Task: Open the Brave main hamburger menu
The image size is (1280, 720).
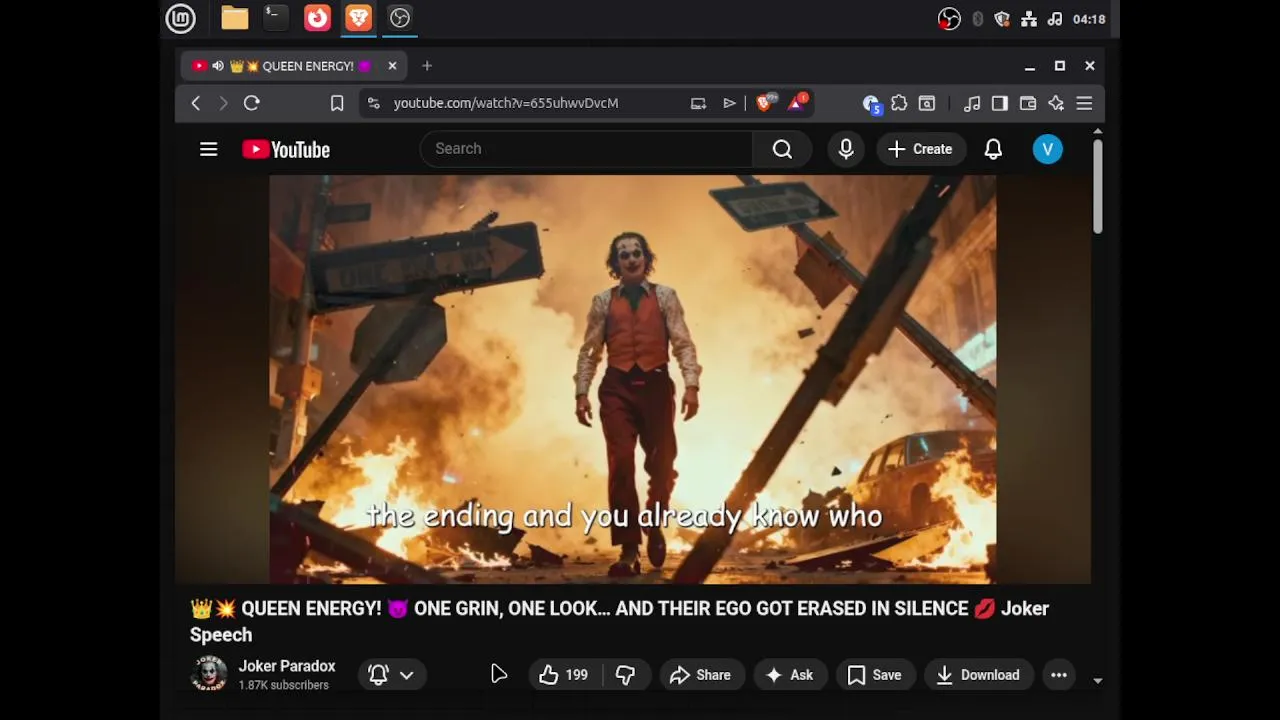Action: click(x=1084, y=103)
